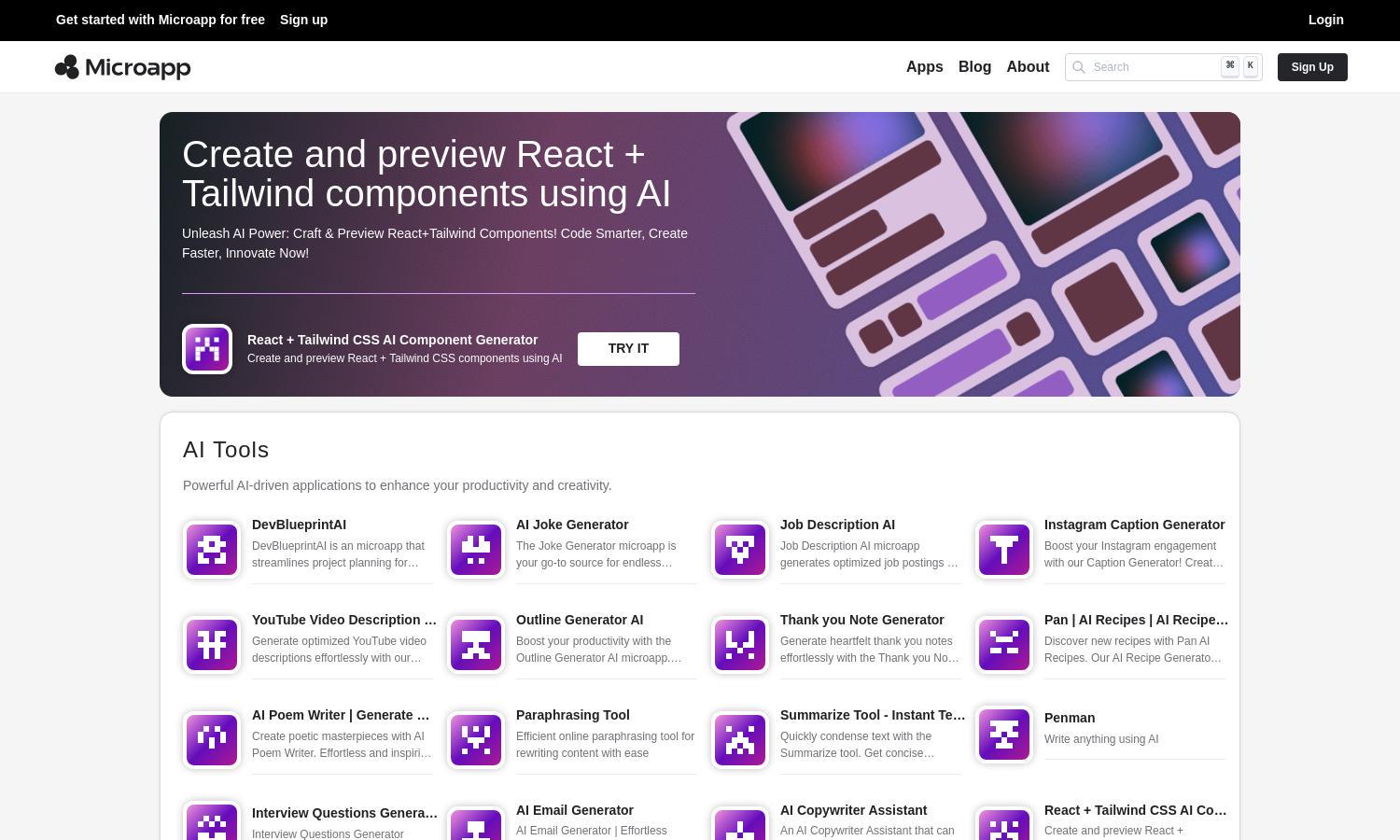Click 'Efficient online paraphrasing tool' description text
Screen dimensions: 1400x840
[x=605, y=745]
